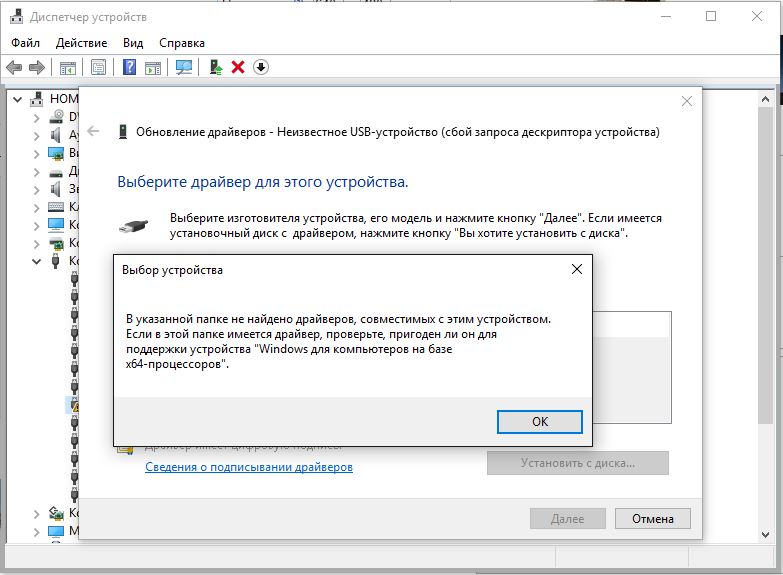This screenshot has height=575, width=783.
Task: Expand the 'М' category at the tree bottom
Action: coord(36,532)
